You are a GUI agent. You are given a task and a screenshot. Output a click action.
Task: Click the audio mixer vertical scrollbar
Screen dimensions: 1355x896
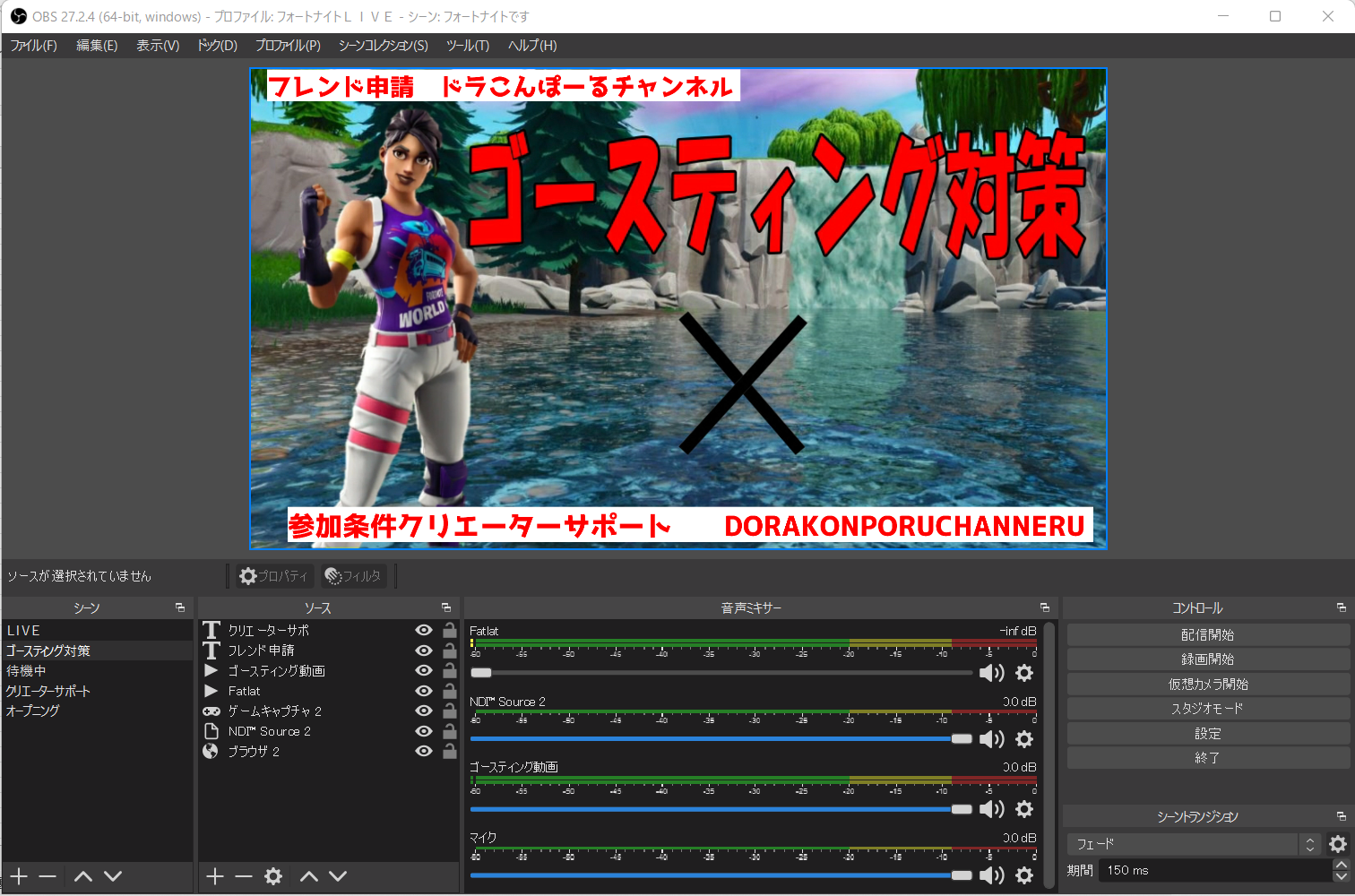[x=1049, y=757]
